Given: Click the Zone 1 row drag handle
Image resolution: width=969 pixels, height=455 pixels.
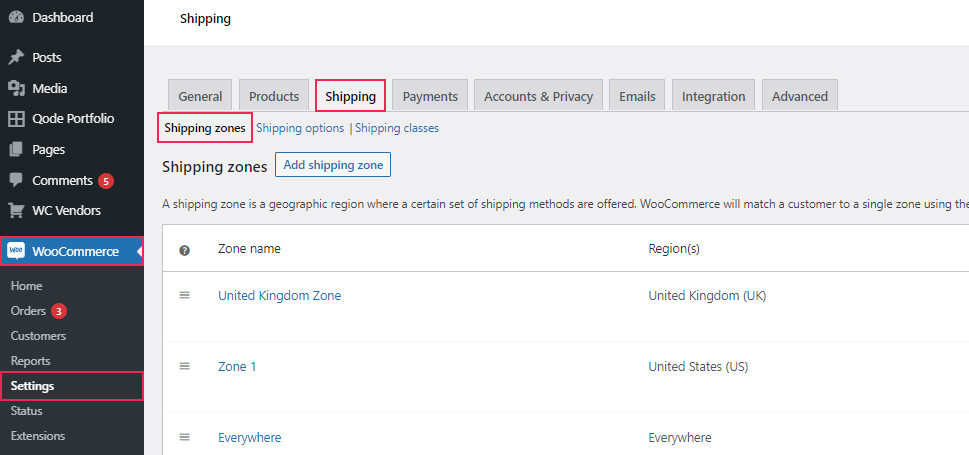Looking at the screenshot, I should point(184,366).
